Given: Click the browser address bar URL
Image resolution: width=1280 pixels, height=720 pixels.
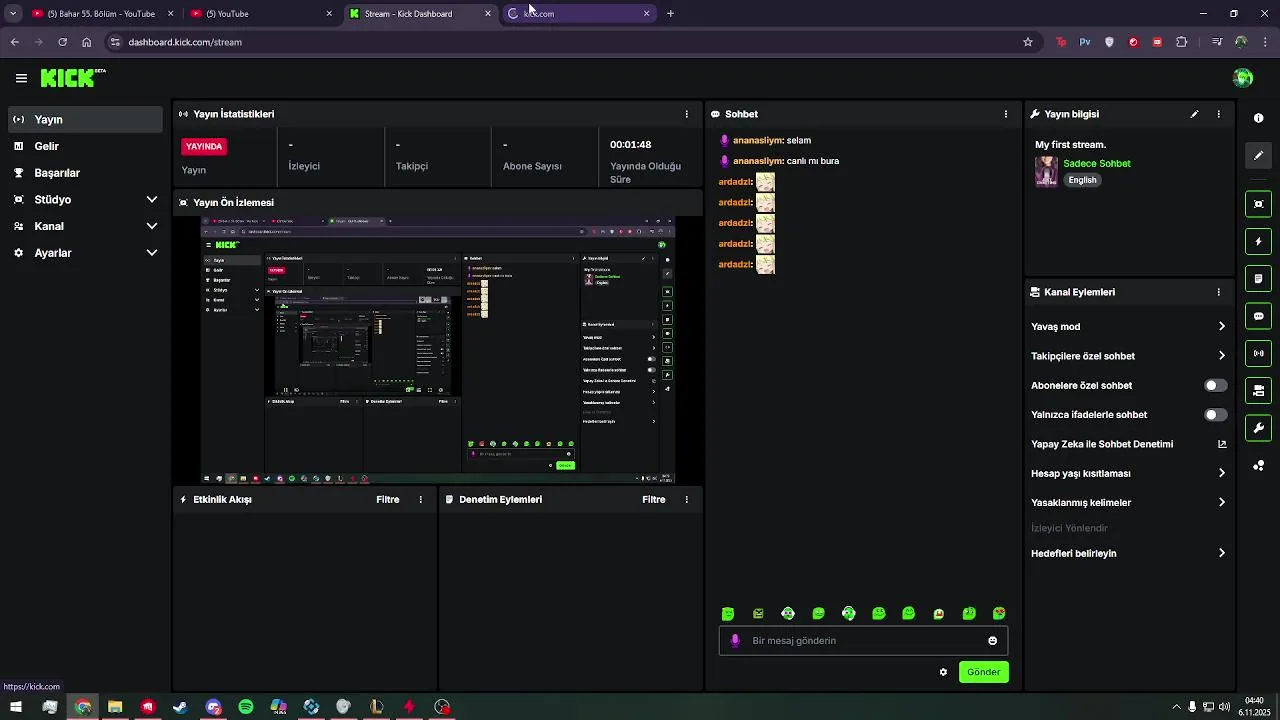Looking at the screenshot, I should 185,42.
